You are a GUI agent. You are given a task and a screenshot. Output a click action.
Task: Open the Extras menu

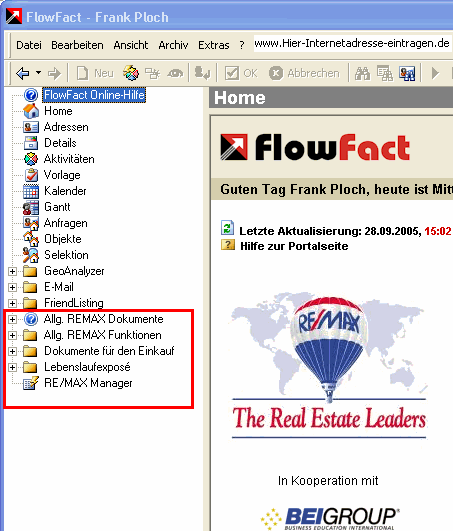click(214, 45)
